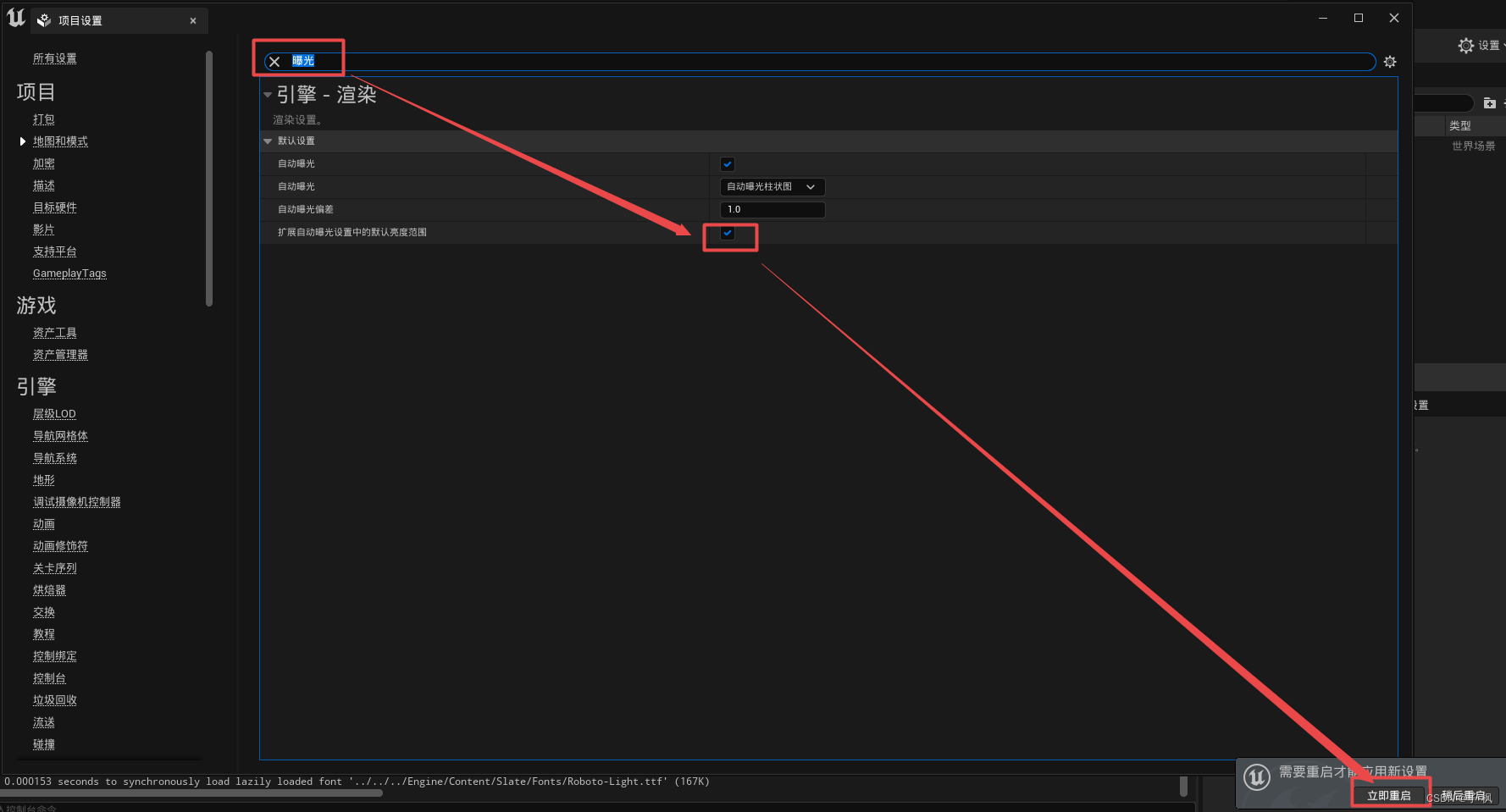1506x812 pixels.
Task: Open 所有设置 link
Action: coord(54,58)
